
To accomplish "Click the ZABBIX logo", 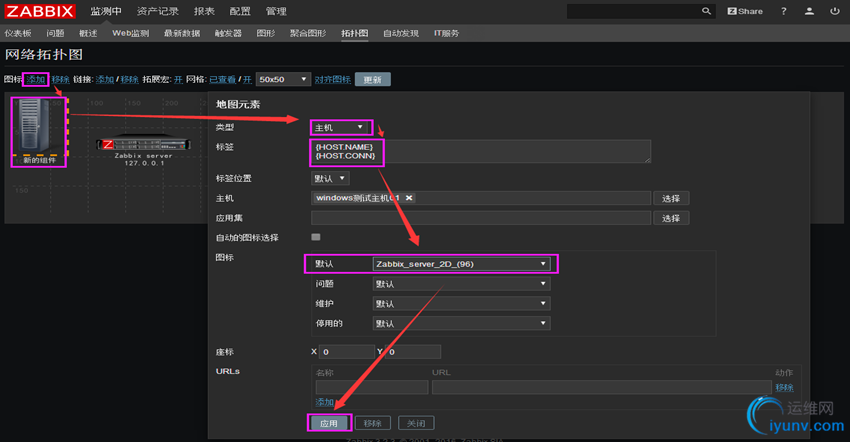I will point(40,11).
